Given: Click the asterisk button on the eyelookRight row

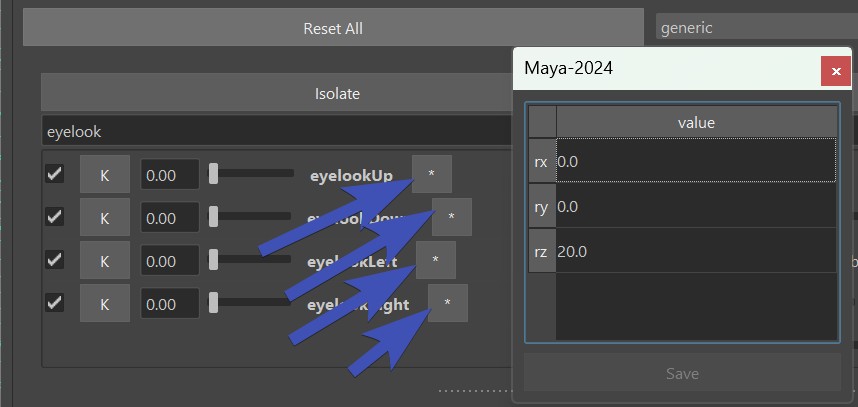Looking at the screenshot, I should click(x=448, y=303).
